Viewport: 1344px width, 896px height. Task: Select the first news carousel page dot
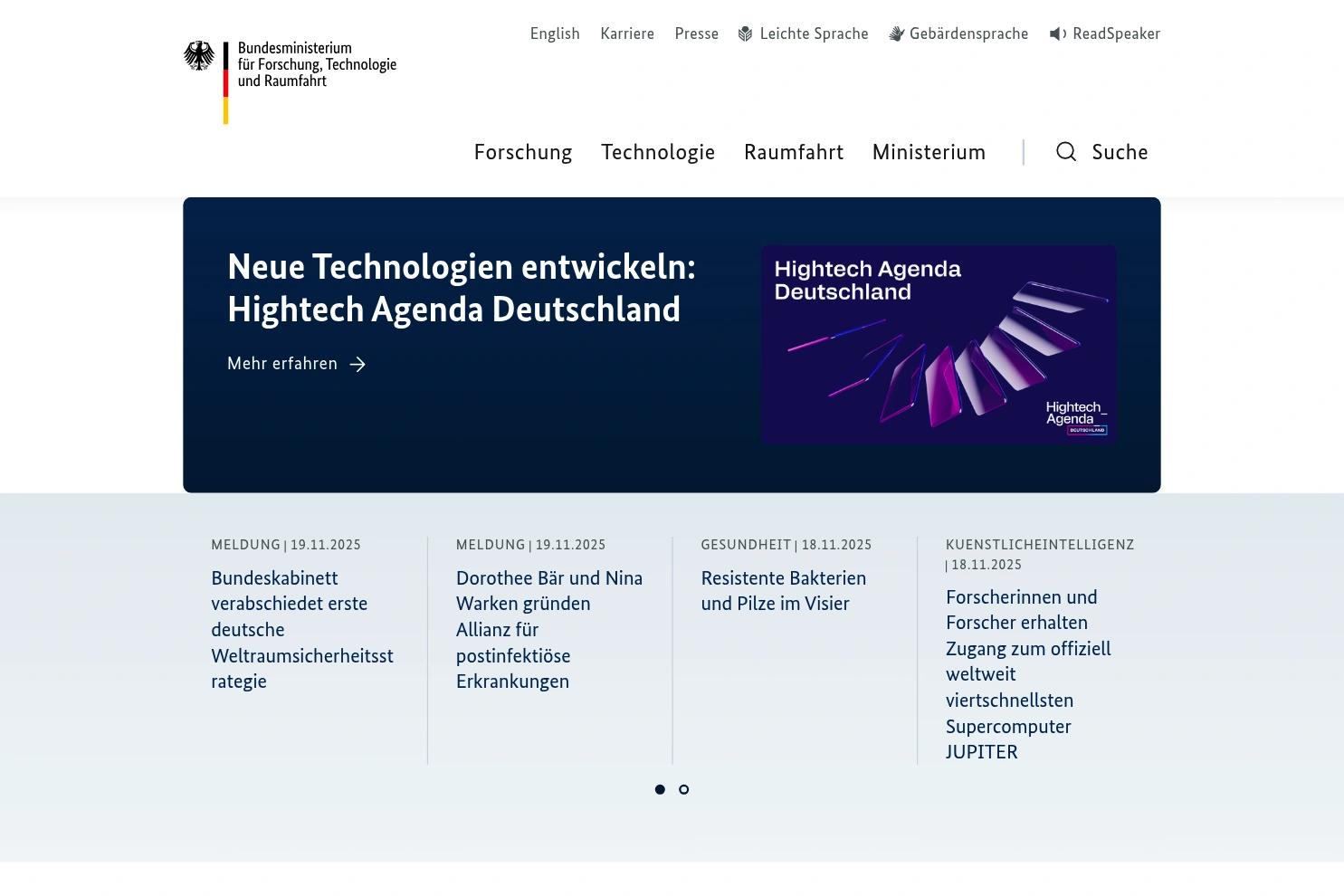pyautogui.click(x=660, y=790)
